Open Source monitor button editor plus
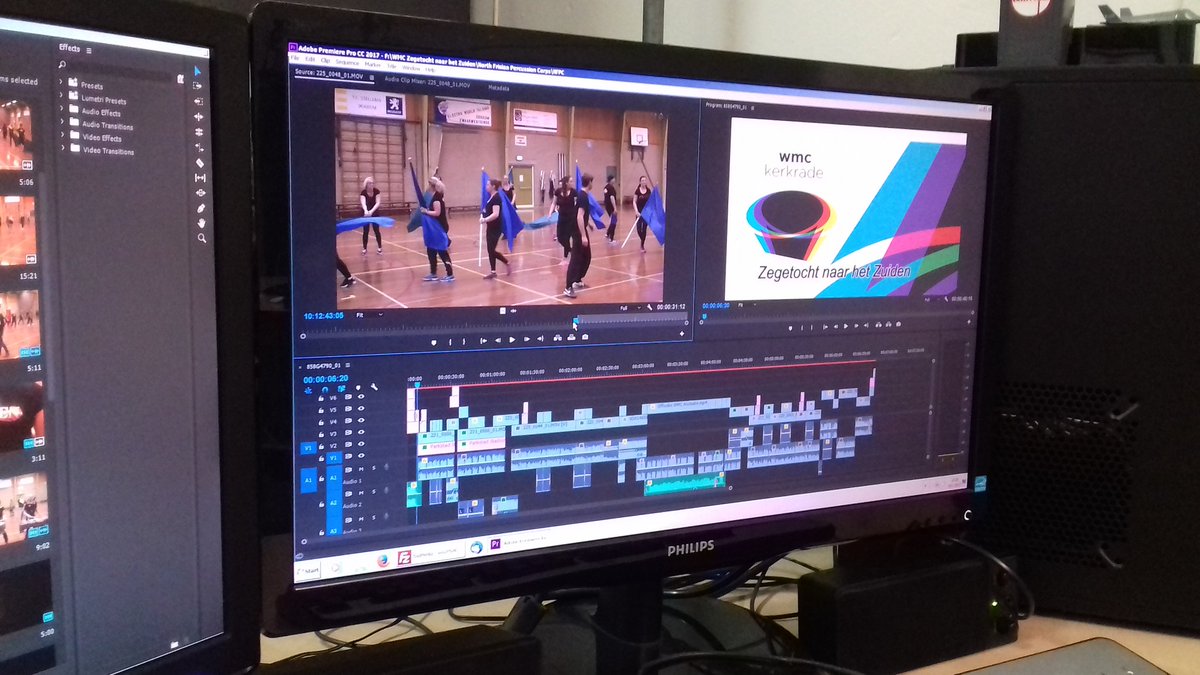The width and height of the screenshot is (1200, 675). (x=682, y=333)
